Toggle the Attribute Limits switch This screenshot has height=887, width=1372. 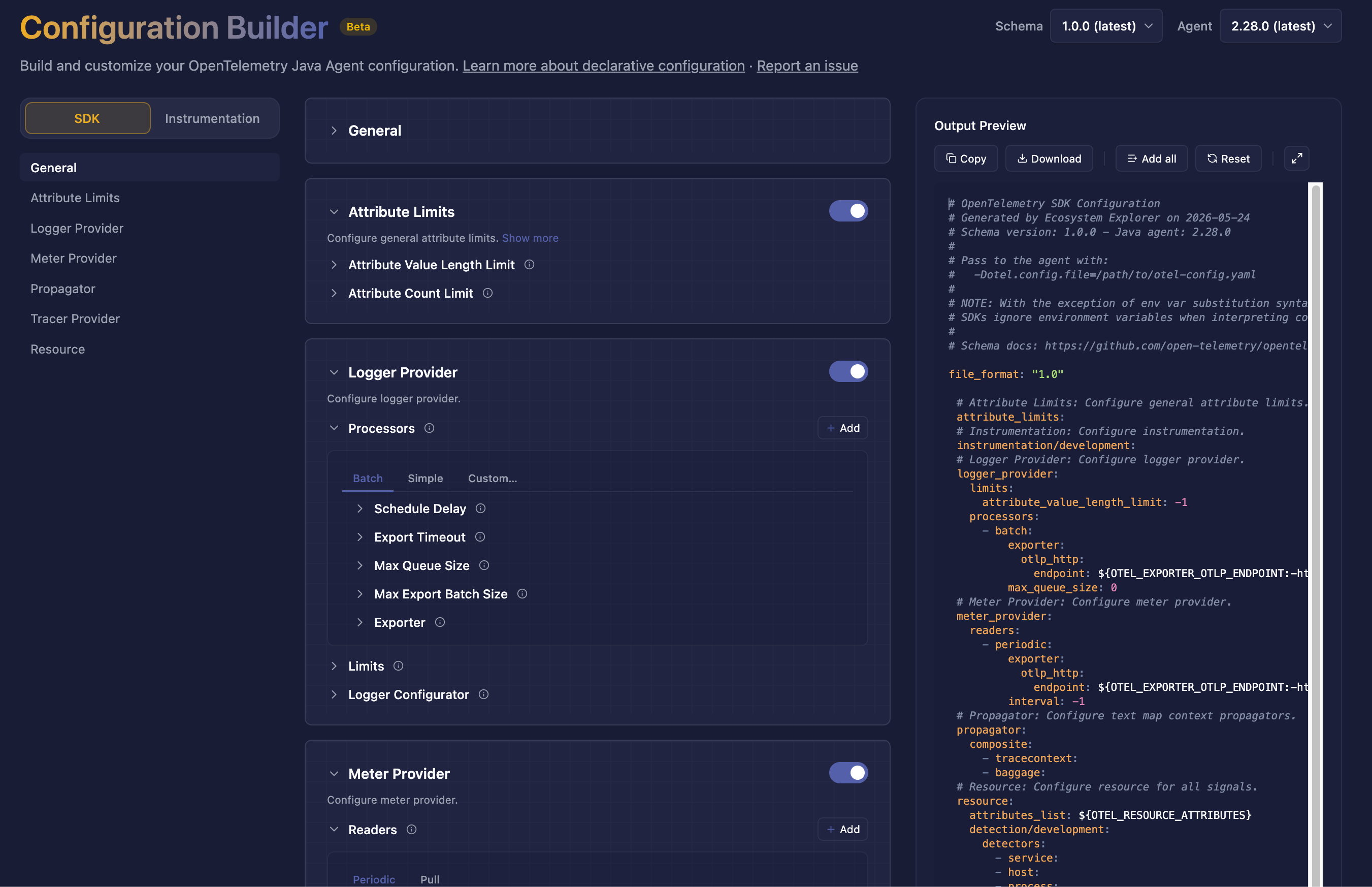(848, 211)
